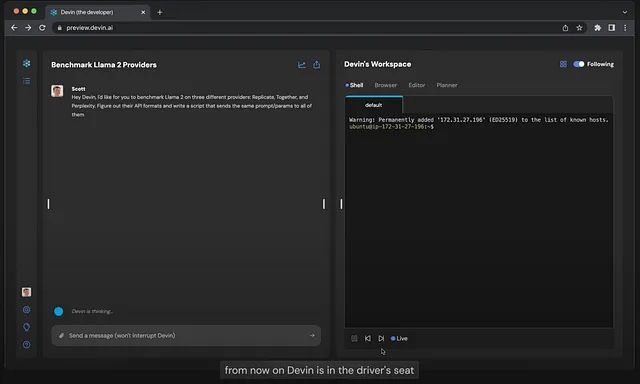640x384 pixels.
Task: Click the Benchmark Llama 2 Providers title
Action: [x=104, y=64]
